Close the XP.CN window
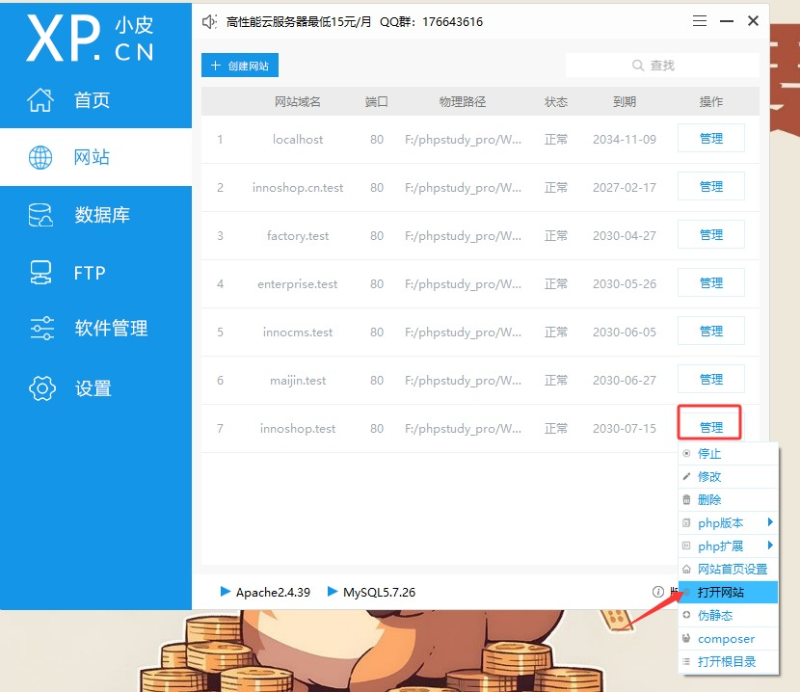 753,21
